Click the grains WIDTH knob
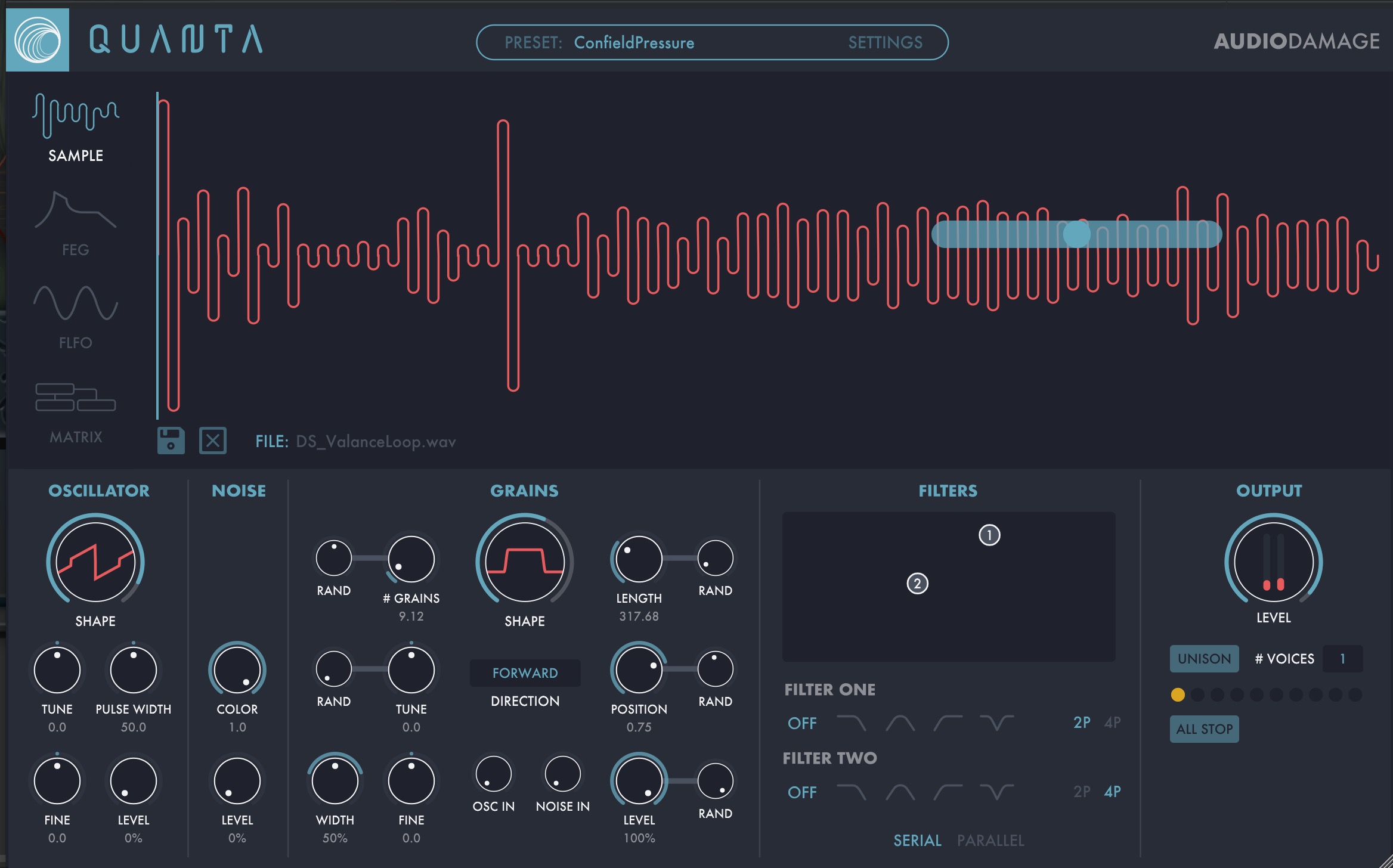 [x=335, y=781]
